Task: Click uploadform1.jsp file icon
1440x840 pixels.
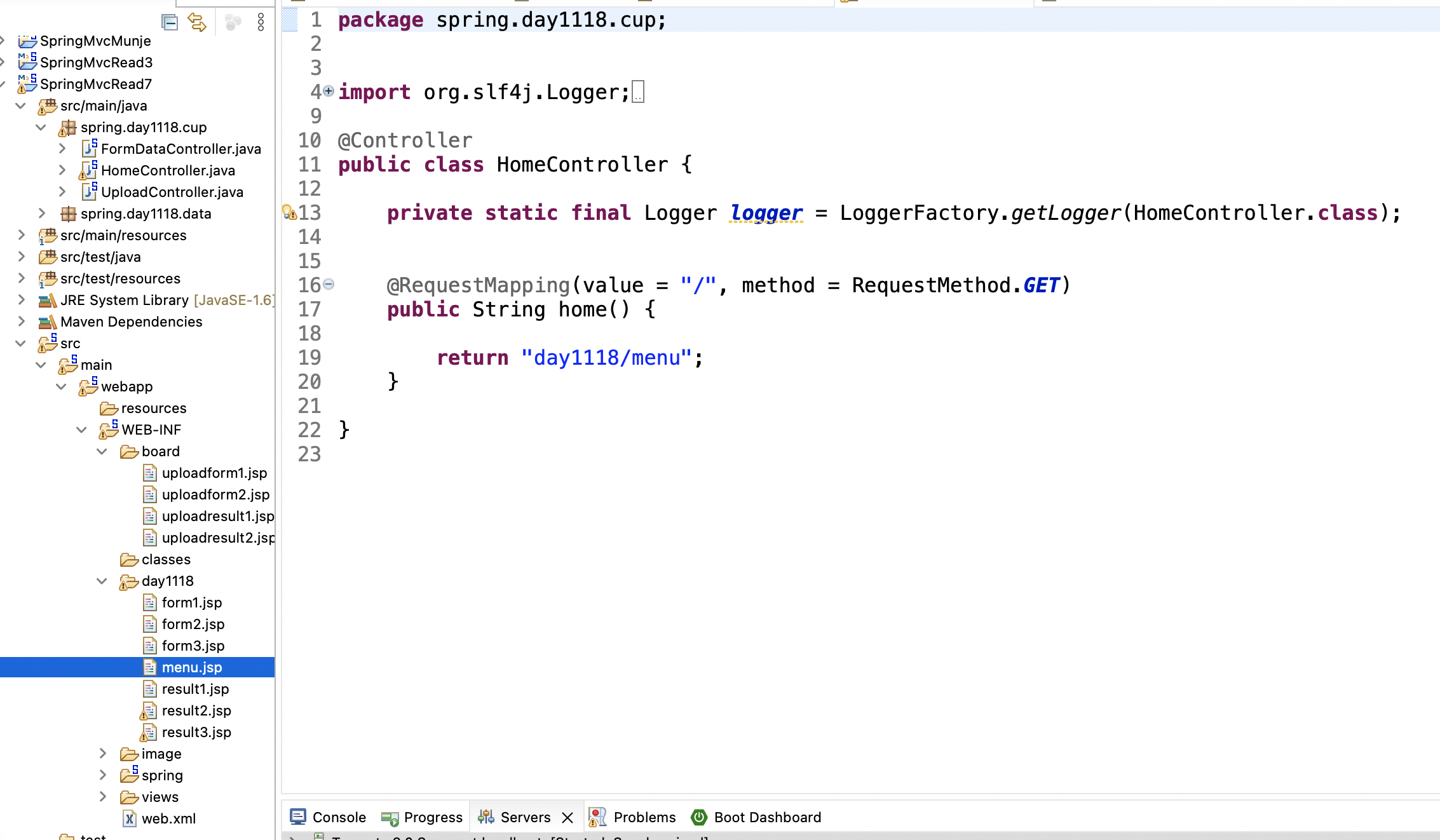Action: pos(149,473)
